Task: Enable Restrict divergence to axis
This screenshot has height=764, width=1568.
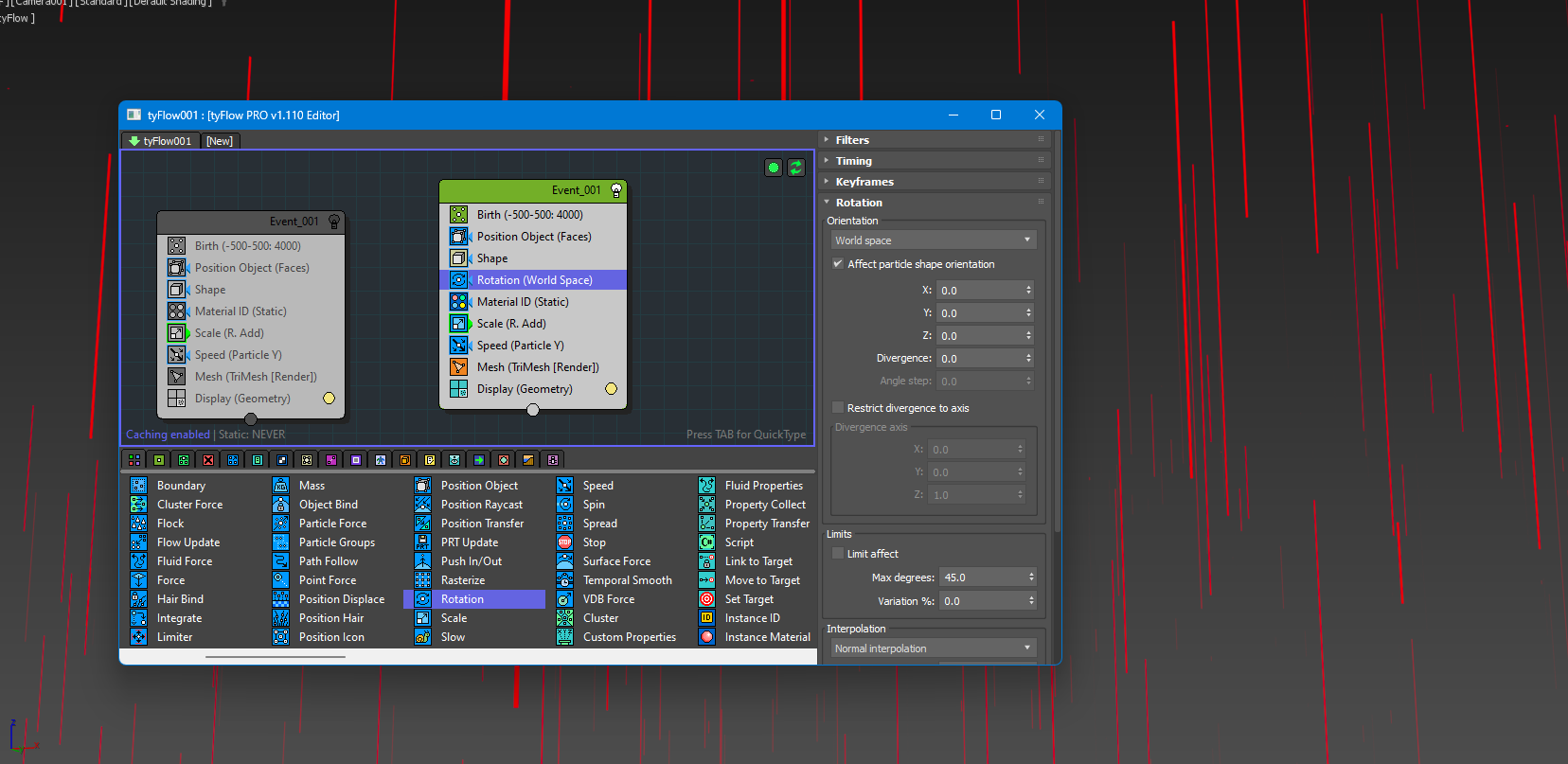Action: point(838,408)
